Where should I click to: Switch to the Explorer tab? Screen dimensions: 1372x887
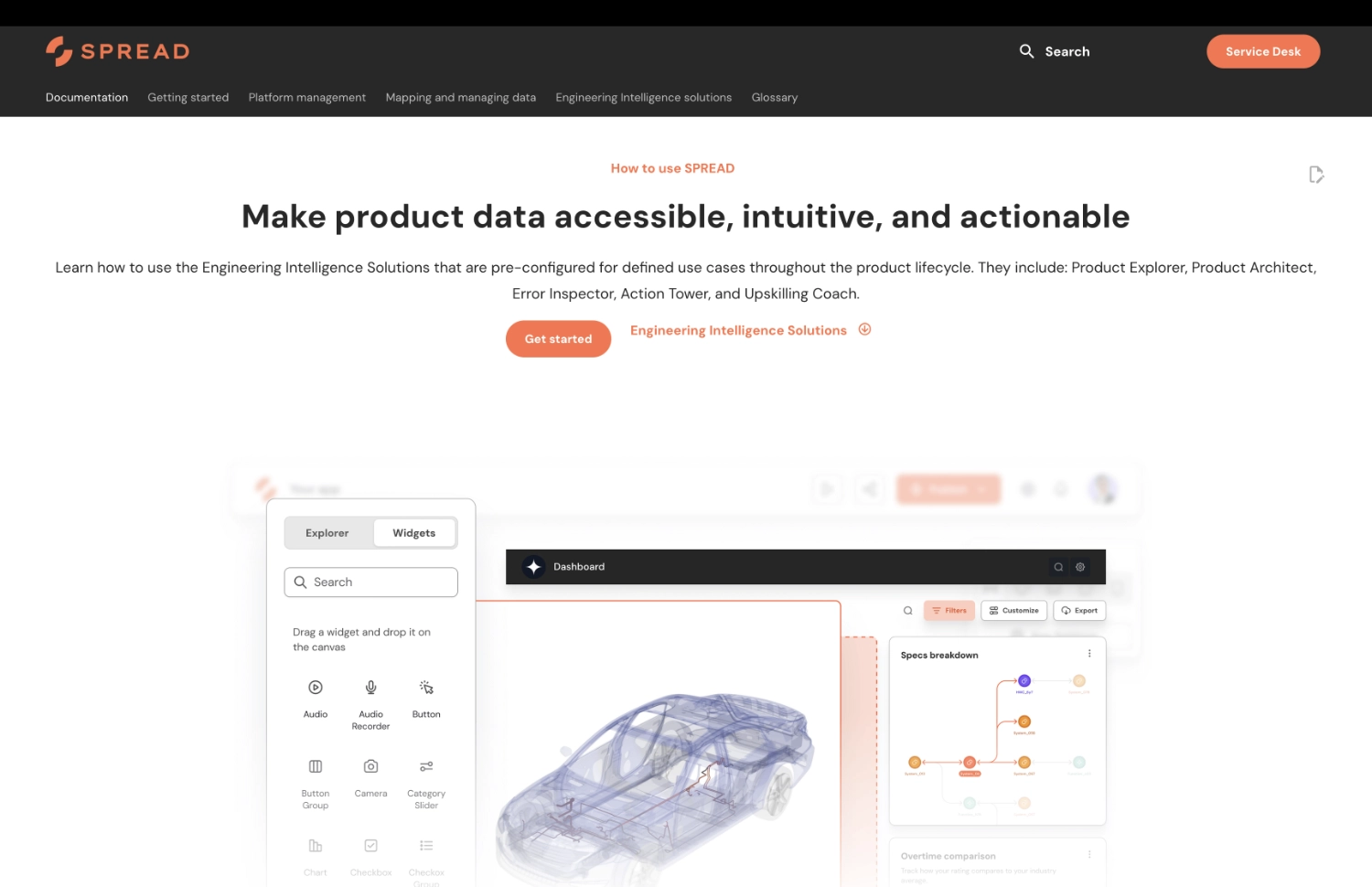[327, 533]
